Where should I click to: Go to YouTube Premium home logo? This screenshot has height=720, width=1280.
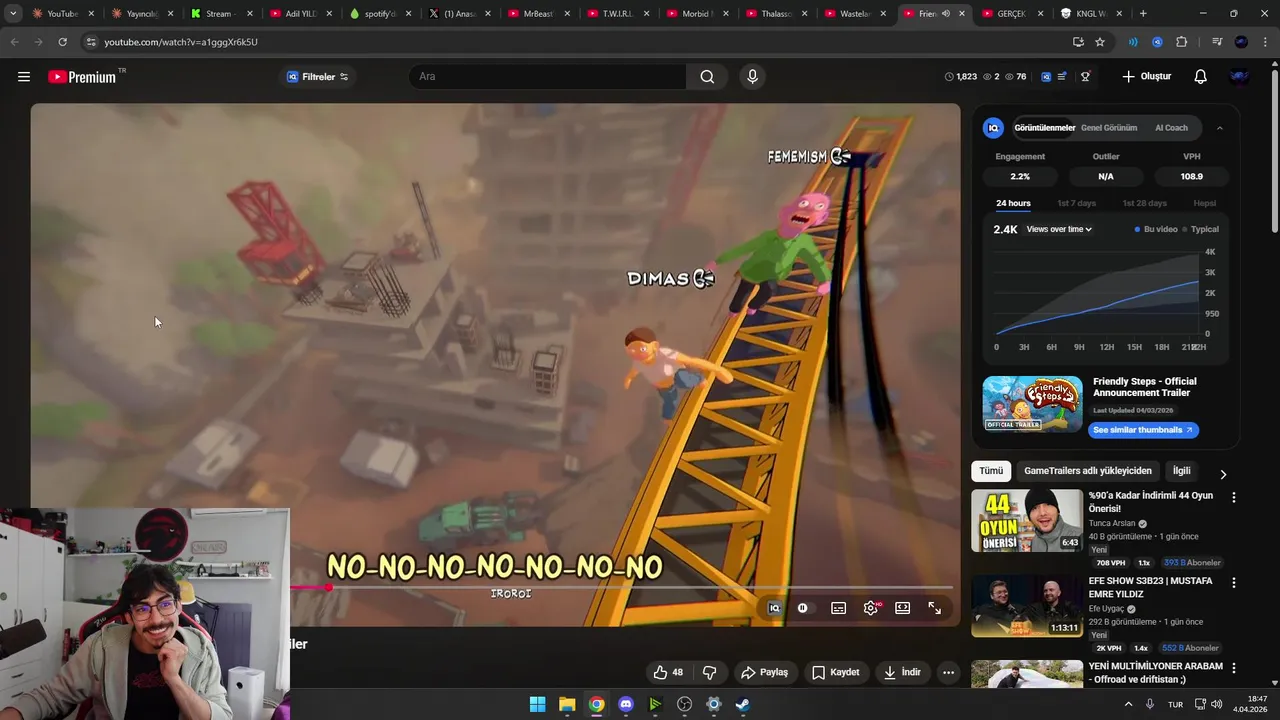point(82,77)
